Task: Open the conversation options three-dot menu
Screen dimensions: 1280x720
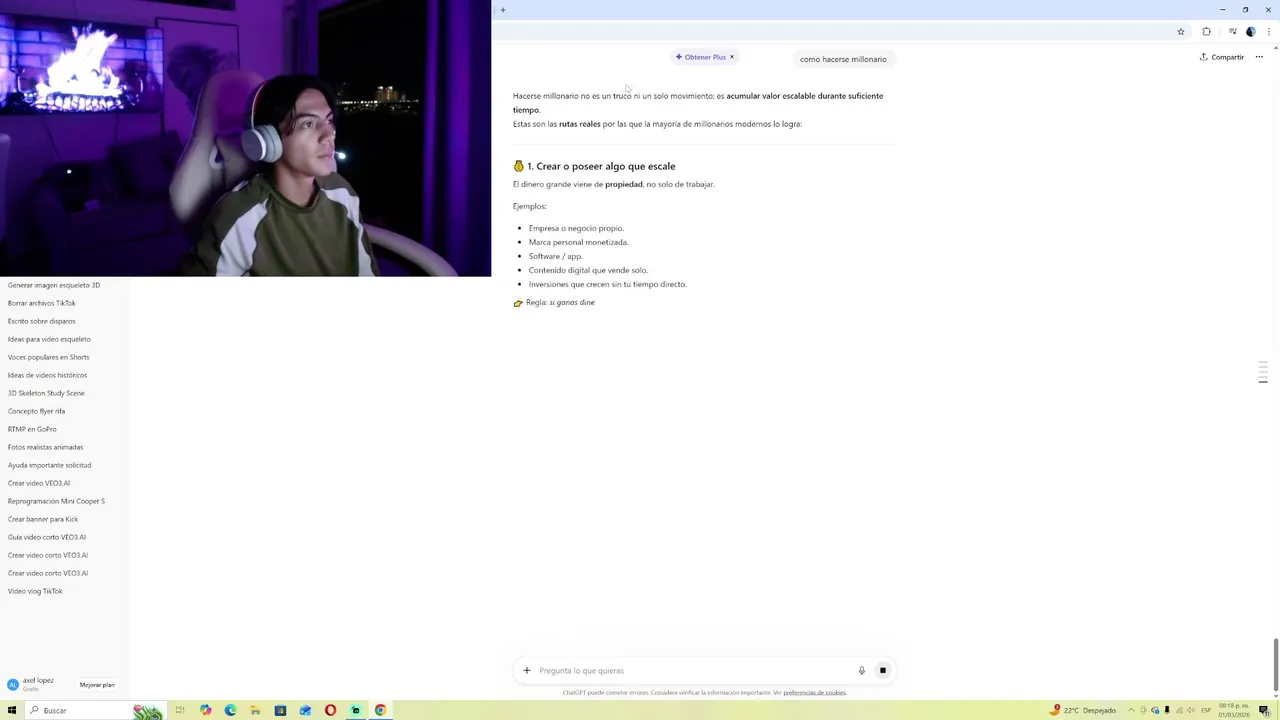Action: 1259,57
